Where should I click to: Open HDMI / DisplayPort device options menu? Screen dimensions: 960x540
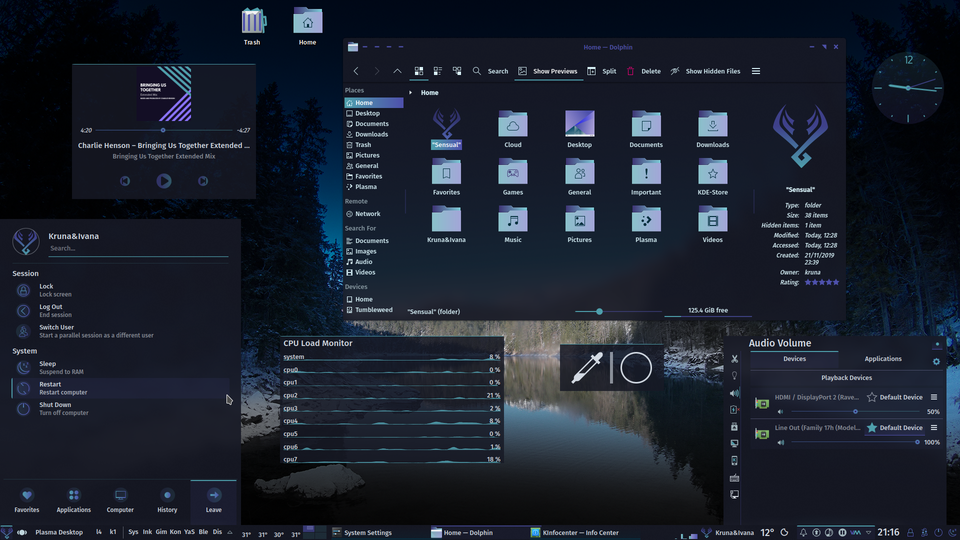(934, 397)
